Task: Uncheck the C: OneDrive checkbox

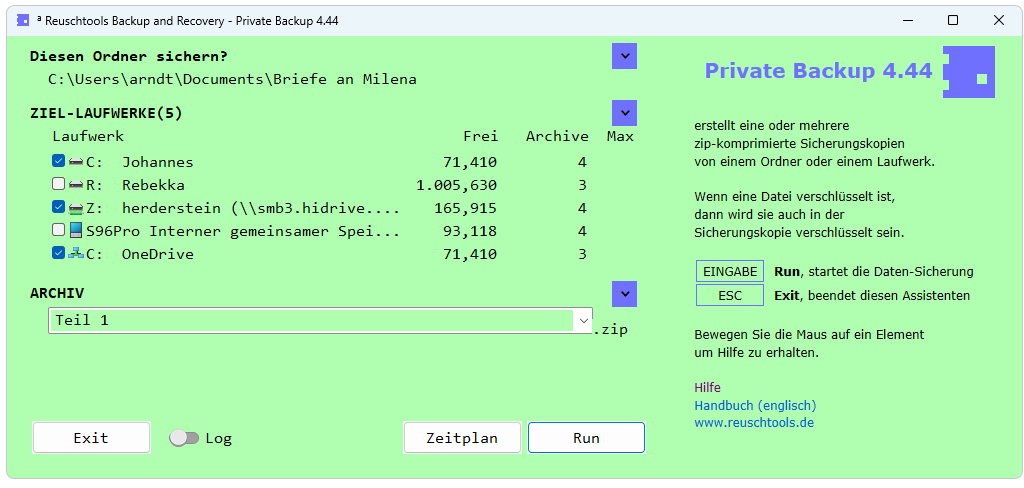Action: click(x=58, y=253)
